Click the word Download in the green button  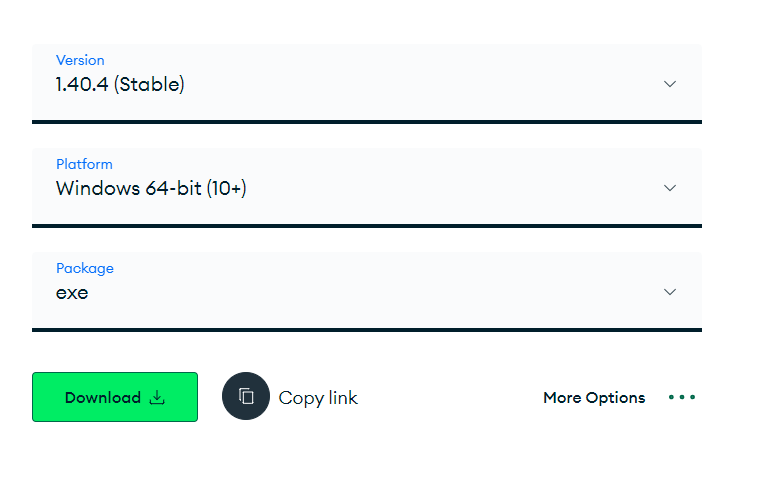pyautogui.click(x=102, y=397)
